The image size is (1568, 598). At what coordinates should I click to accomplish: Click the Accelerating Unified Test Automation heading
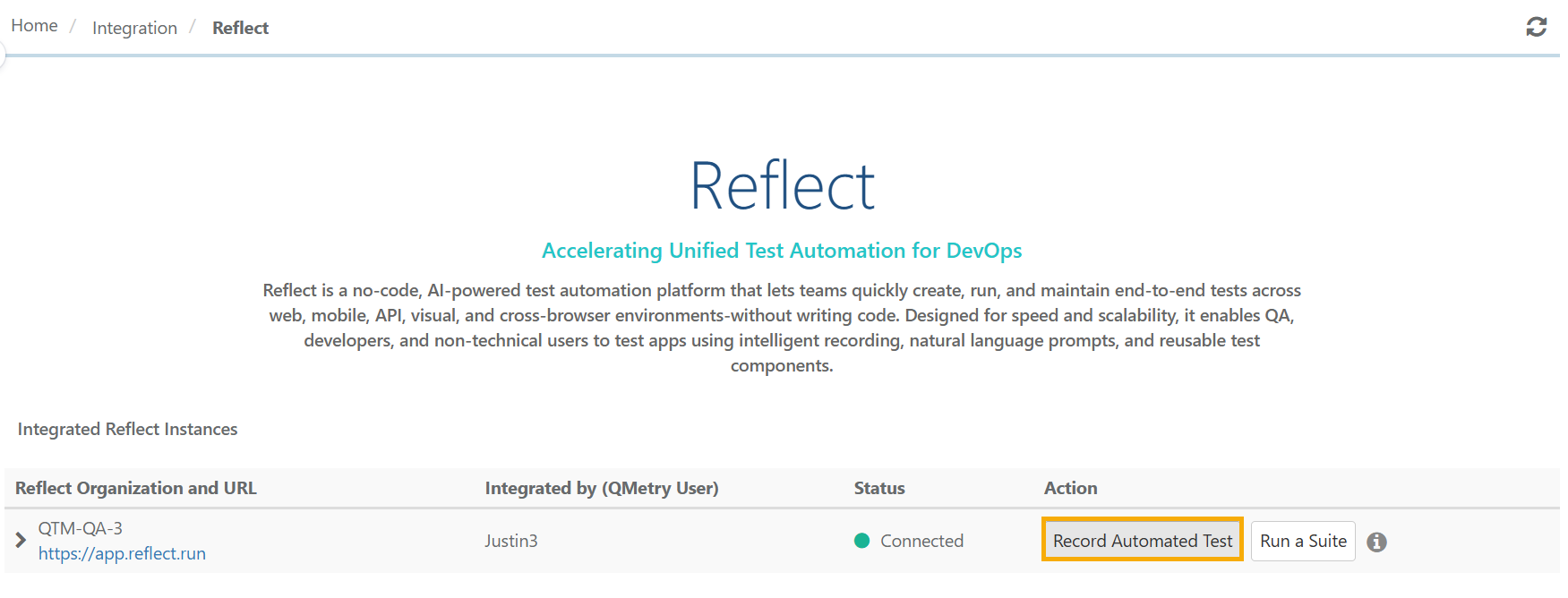pyautogui.click(x=782, y=251)
